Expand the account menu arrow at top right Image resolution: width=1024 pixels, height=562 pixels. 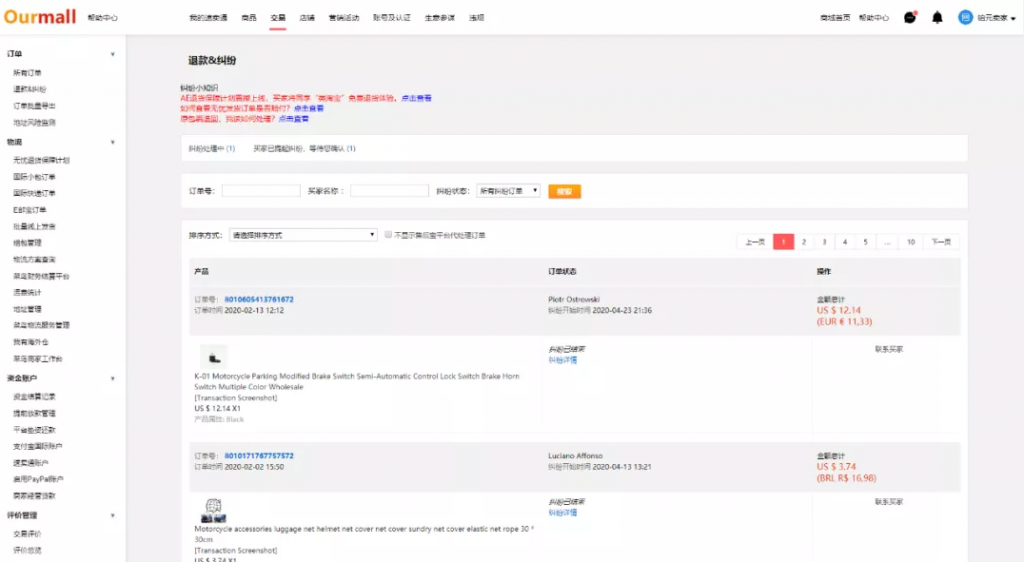(1013, 18)
